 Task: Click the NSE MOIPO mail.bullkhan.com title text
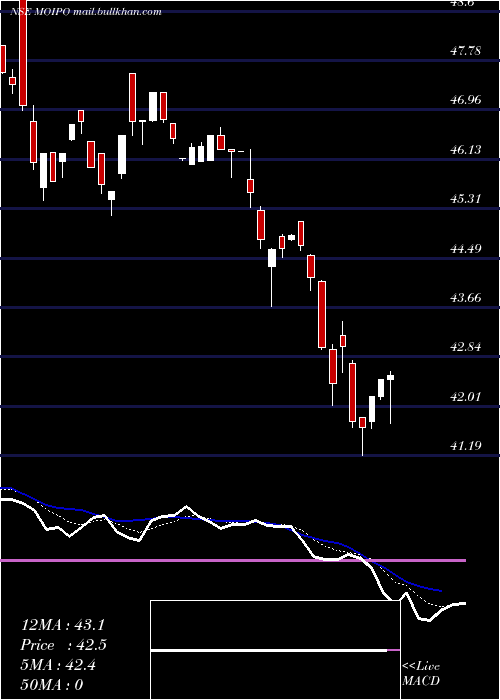(86, 12)
